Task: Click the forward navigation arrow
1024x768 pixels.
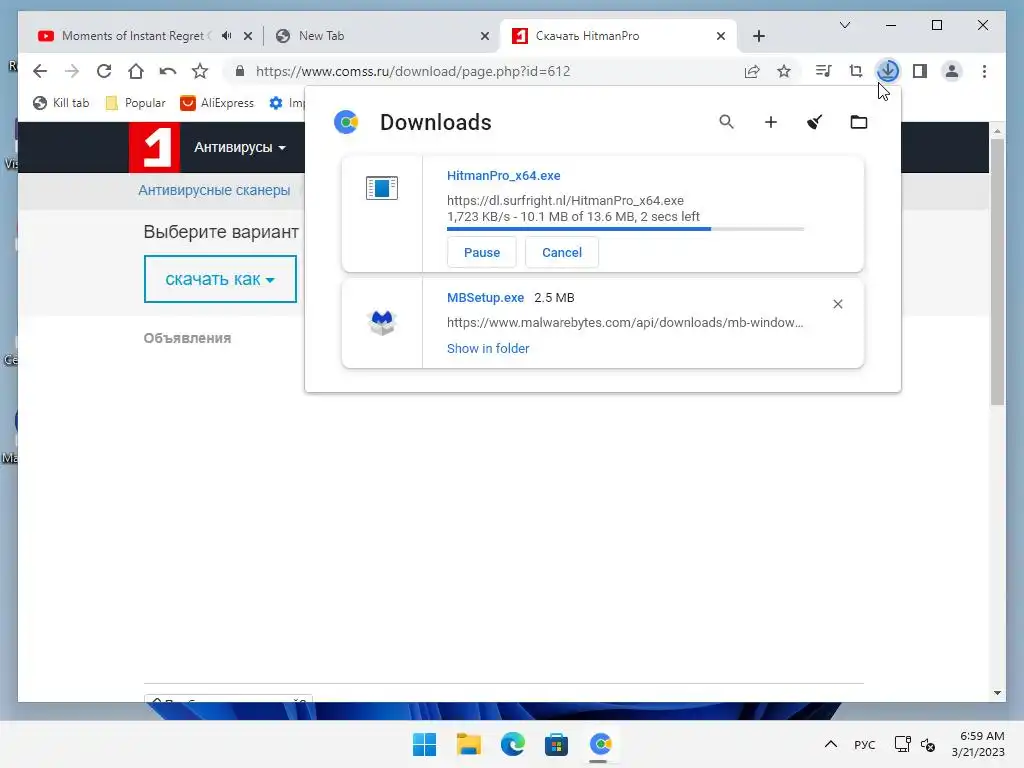Action: pyautogui.click(x=72, y=71)
